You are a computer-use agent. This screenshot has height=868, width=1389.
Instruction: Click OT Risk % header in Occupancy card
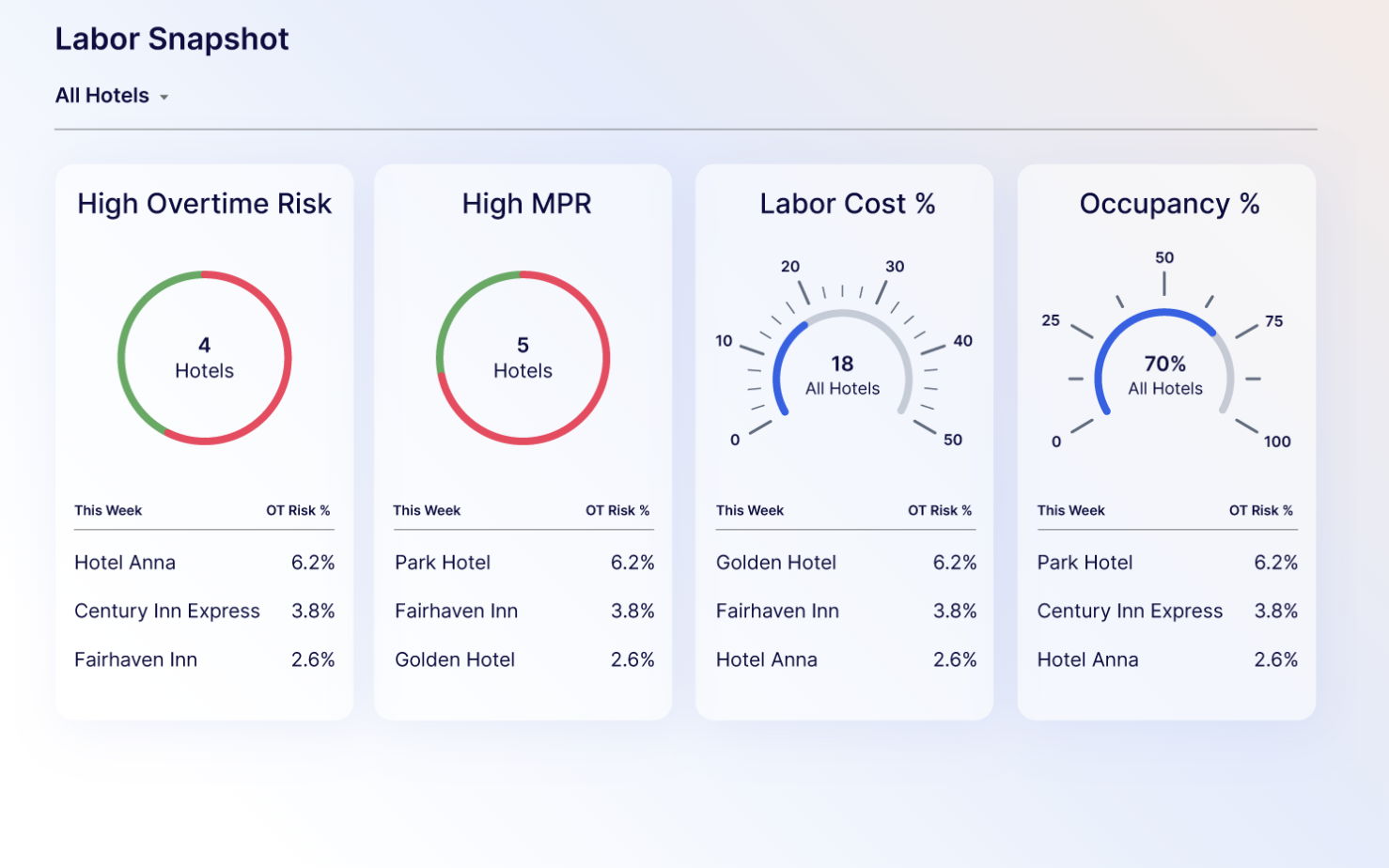pyautogui.click(x=1261, y=511)
